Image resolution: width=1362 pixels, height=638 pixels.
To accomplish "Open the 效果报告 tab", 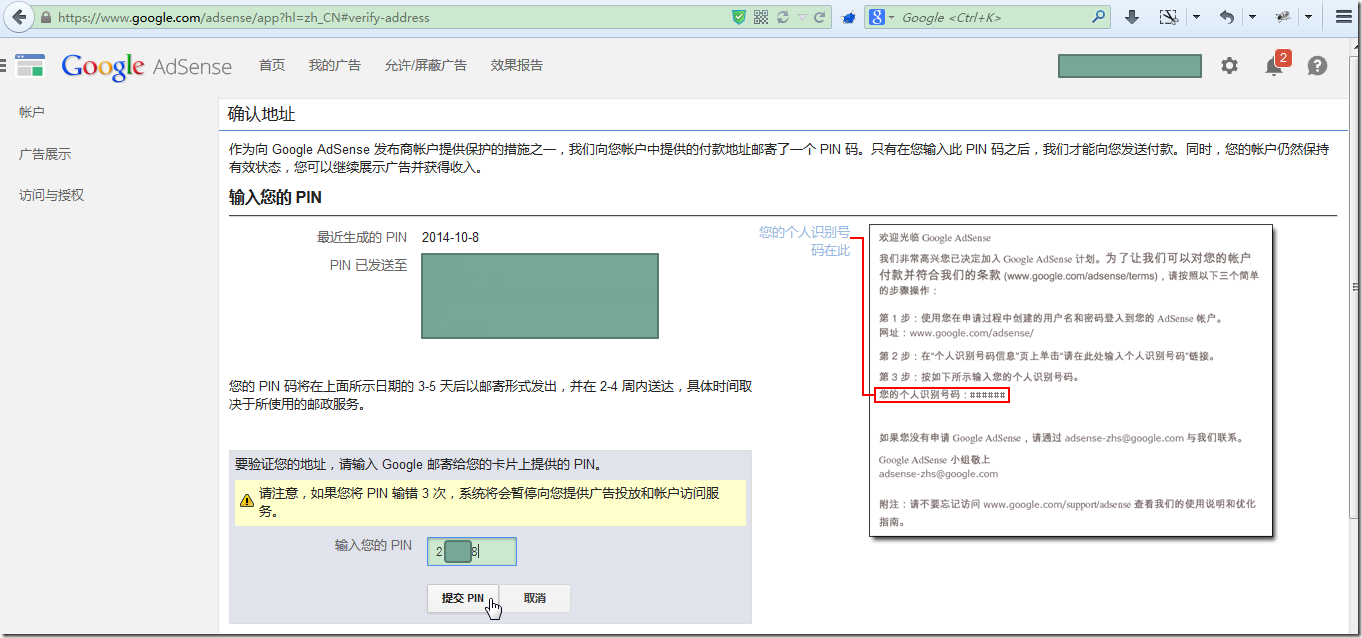I will click(517, 65).
